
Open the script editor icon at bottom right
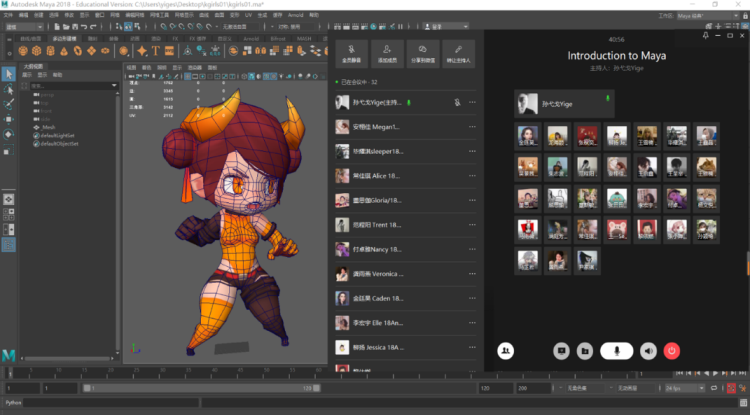(743, 403)
